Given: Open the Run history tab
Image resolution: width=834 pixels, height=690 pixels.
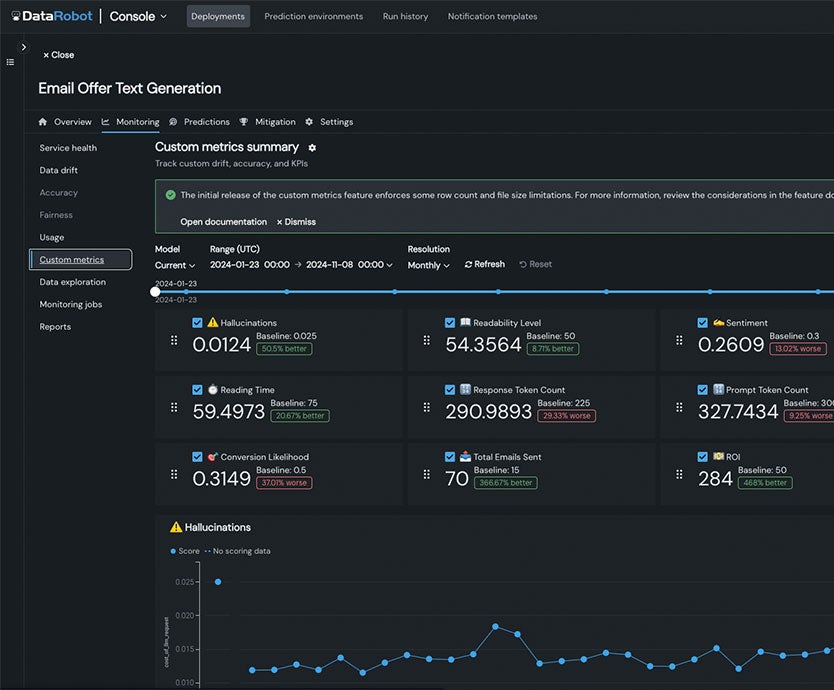Looking at the screenshot, I should click(x=405, y=16).
